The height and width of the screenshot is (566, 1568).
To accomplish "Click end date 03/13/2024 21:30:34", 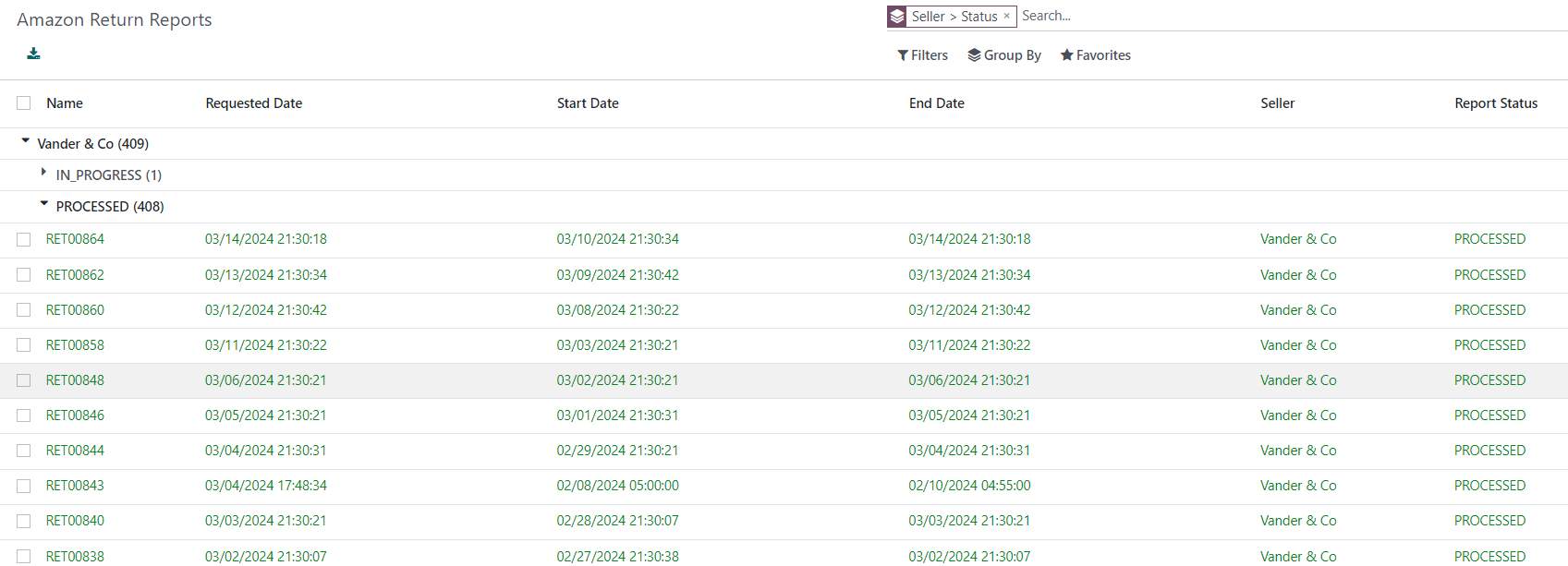I will pos(969,275).
